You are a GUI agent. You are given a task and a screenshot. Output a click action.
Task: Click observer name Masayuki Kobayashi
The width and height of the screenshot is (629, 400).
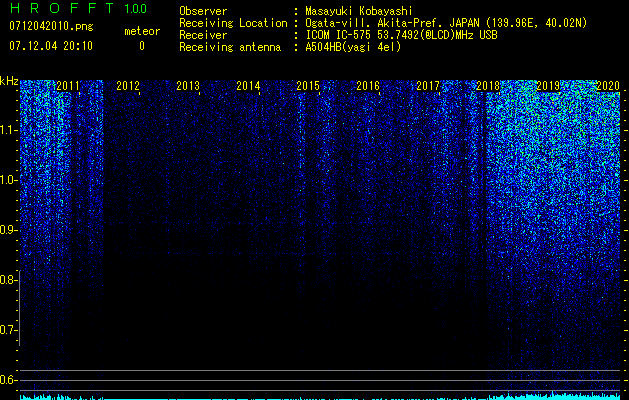coord(359,11)
